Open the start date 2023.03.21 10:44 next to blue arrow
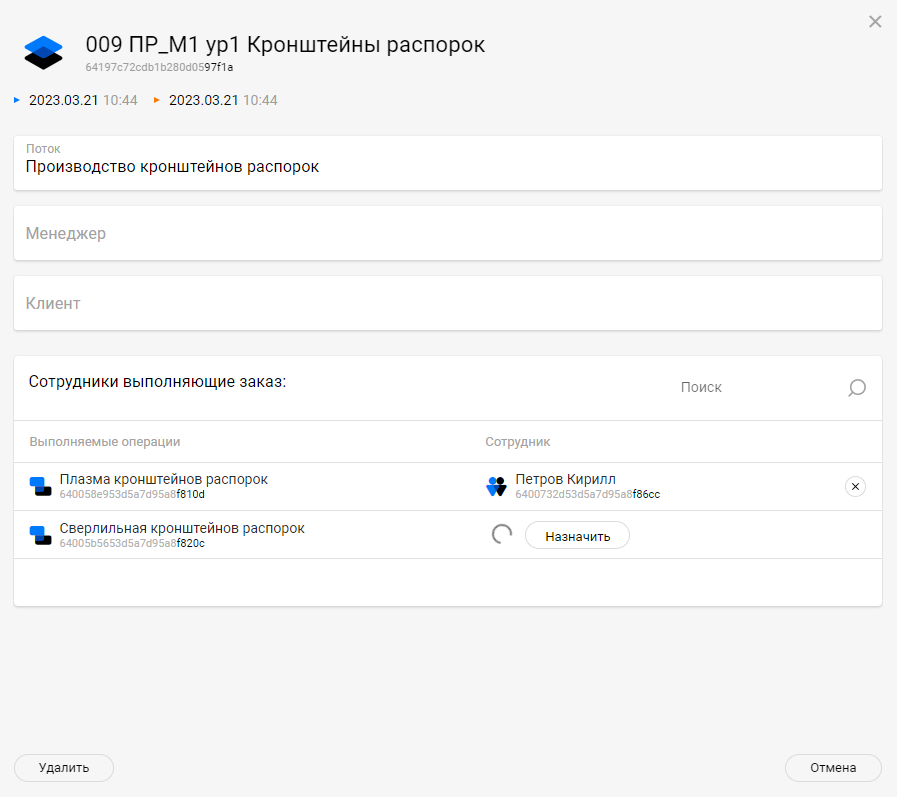The height and width of the screenshot is (797, 897). (83, 100)
